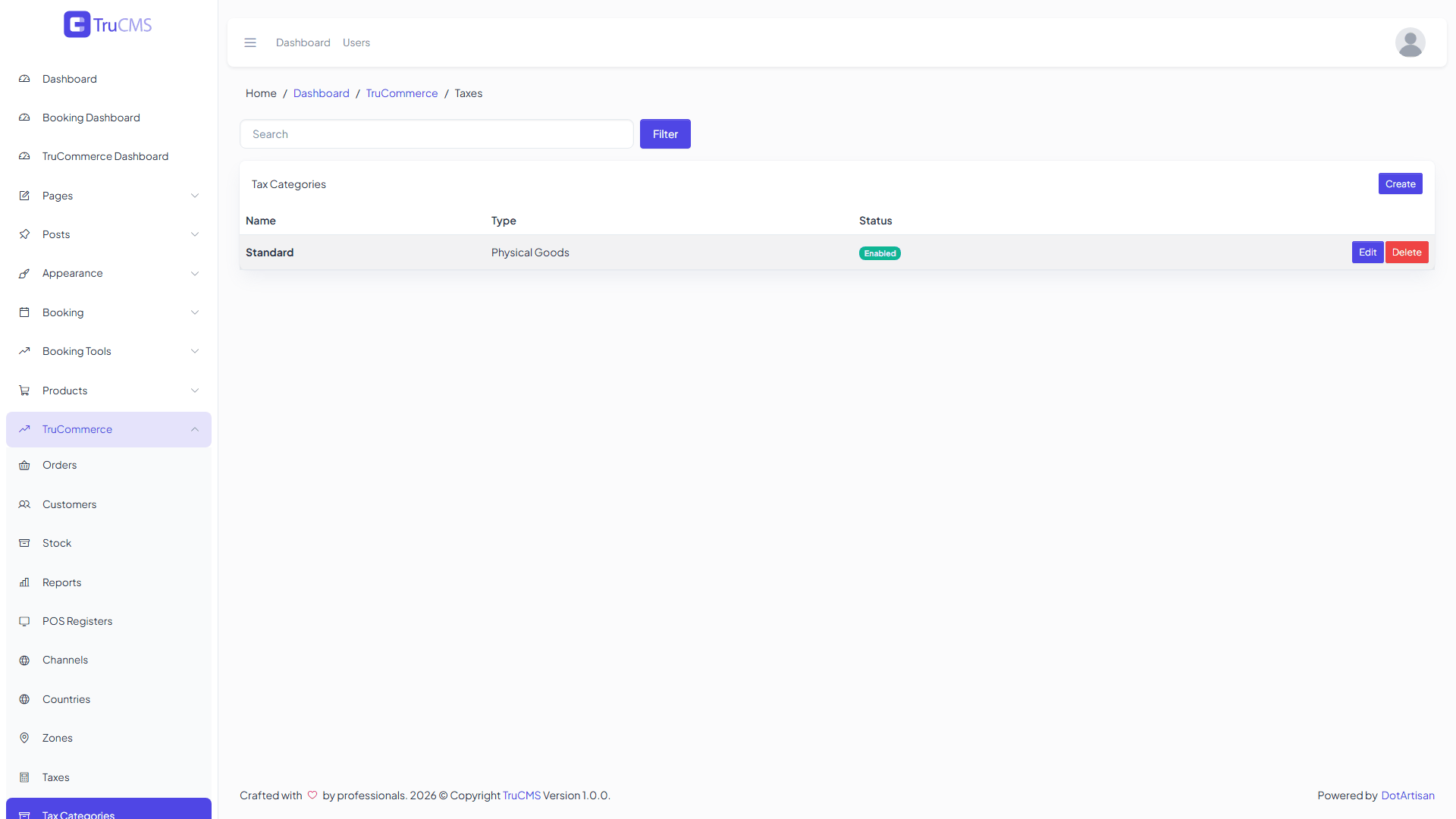
Task: Open Booking Dashboard in the sidebar
Action: (x=108, y=118)
